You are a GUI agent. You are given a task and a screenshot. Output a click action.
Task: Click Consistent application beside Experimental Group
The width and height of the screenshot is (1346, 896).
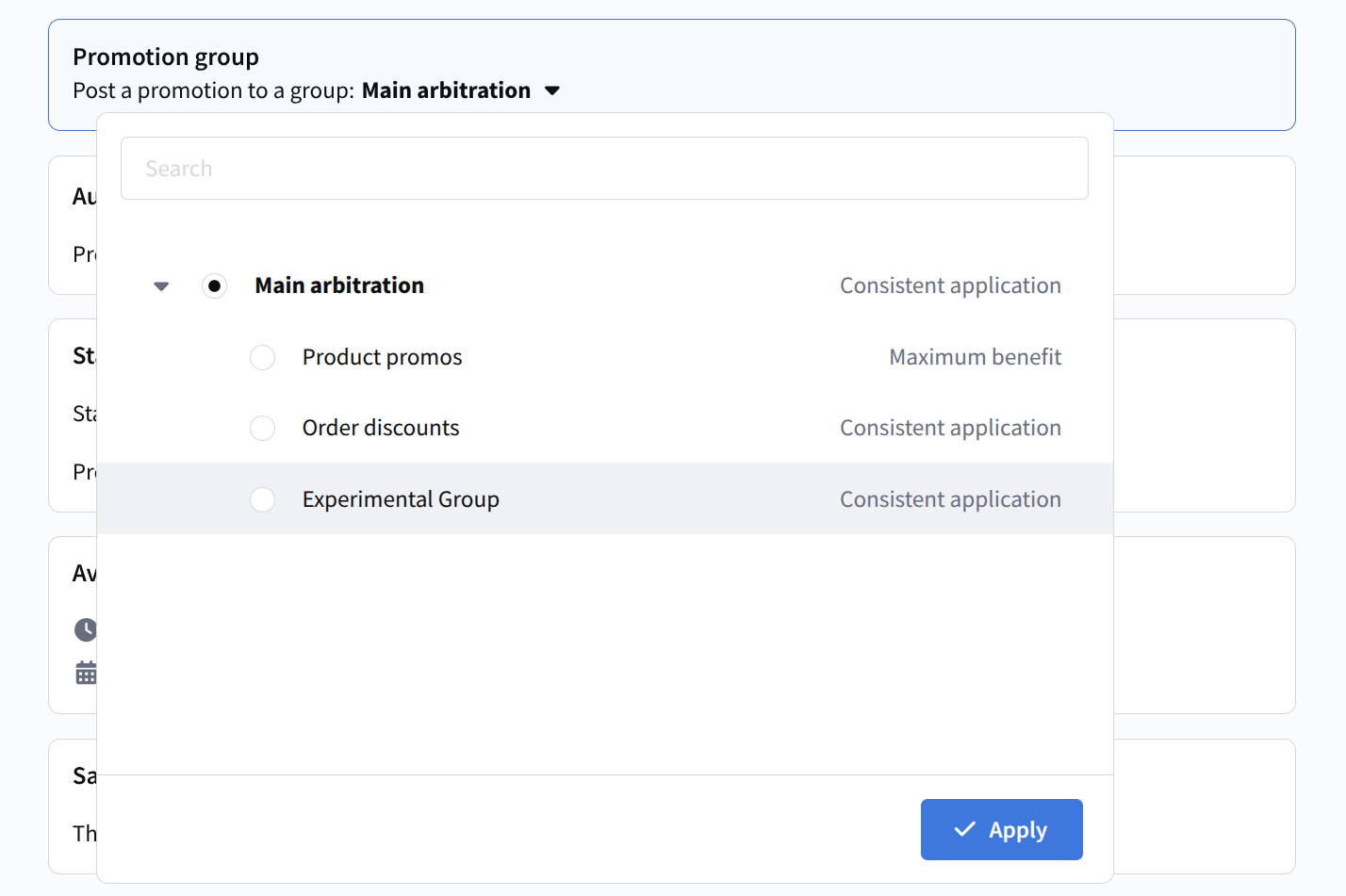point(950,499)
